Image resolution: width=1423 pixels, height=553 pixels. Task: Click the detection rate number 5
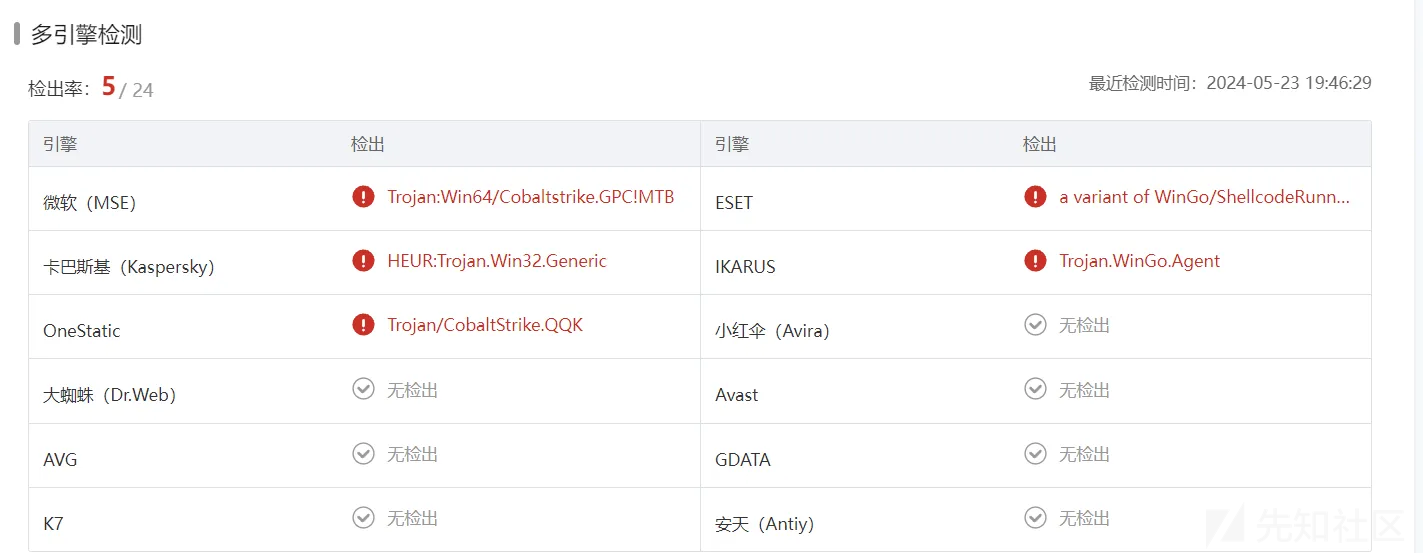[108, 86]
